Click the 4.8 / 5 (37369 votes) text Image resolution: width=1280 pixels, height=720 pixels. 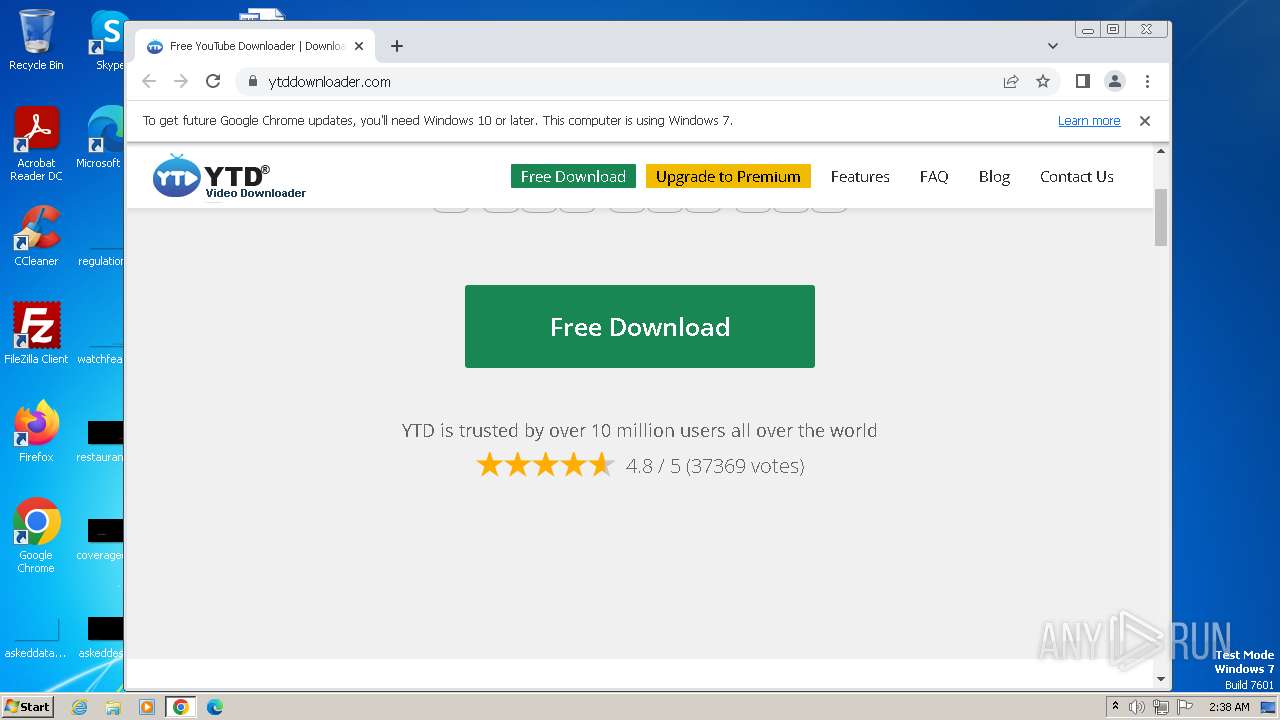[715, 465]
